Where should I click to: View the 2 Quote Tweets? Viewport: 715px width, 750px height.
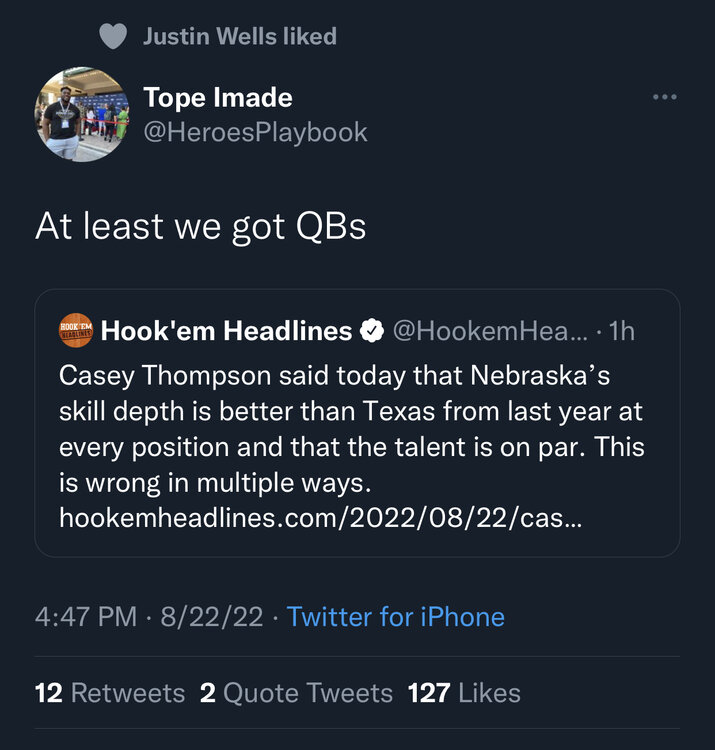coord(296,693)
